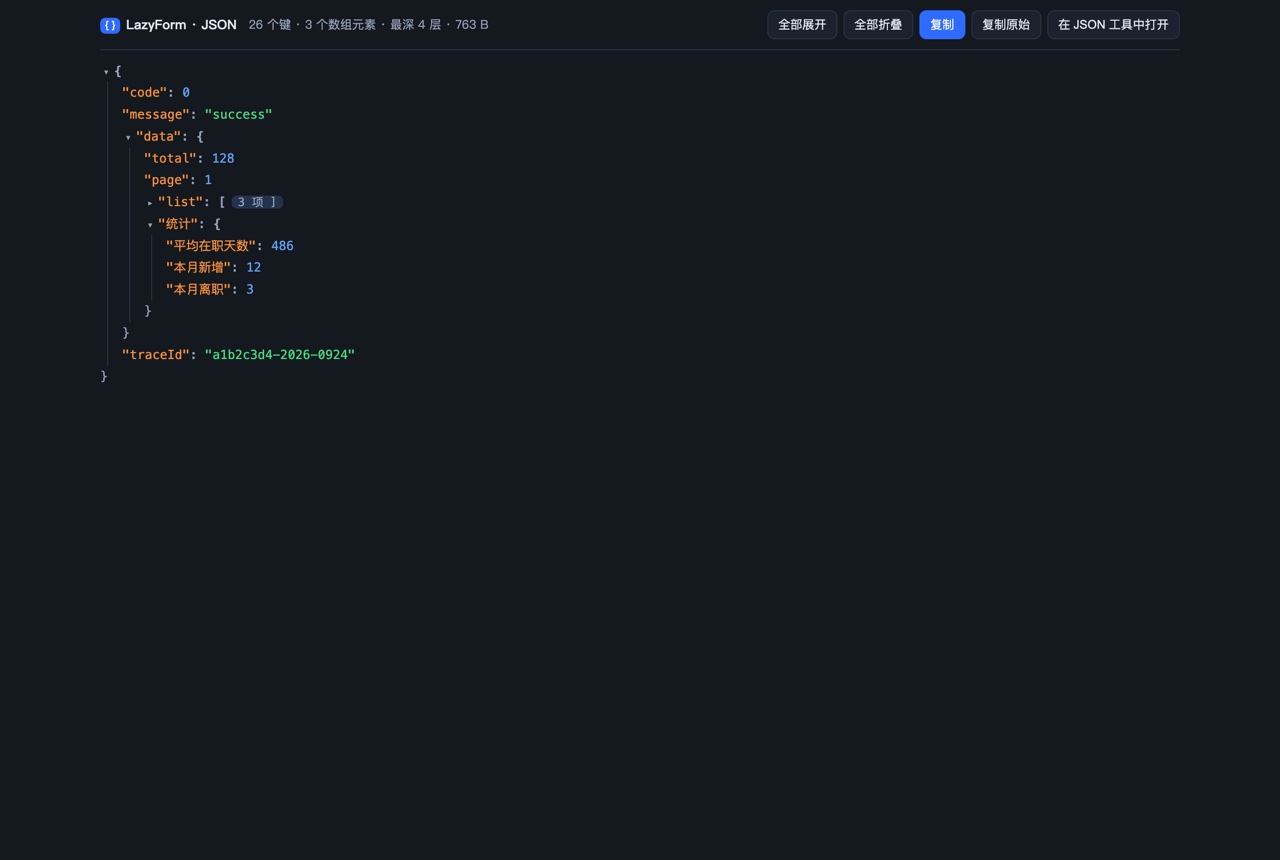This screenshot has width=1280, height=860.
Task: Expand all JSON nodes with 全部展开
Action: point(802,25)
